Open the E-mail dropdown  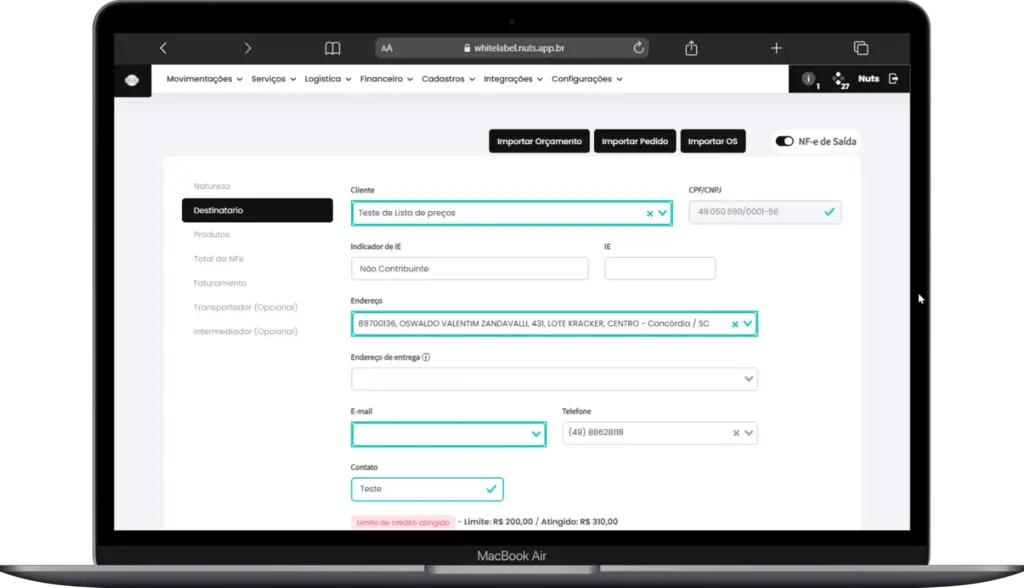tap(536, 434)
